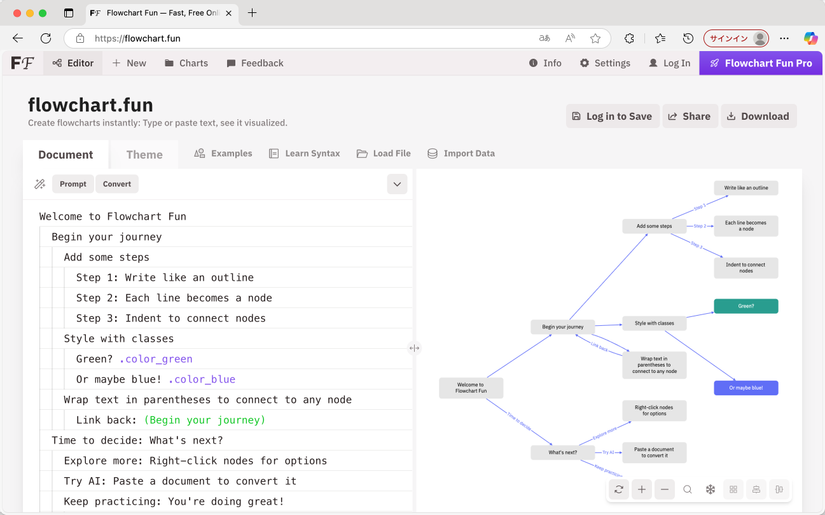Click the address bar translate icon
This screenshot has width=825, height=515.
click(545, 38)
